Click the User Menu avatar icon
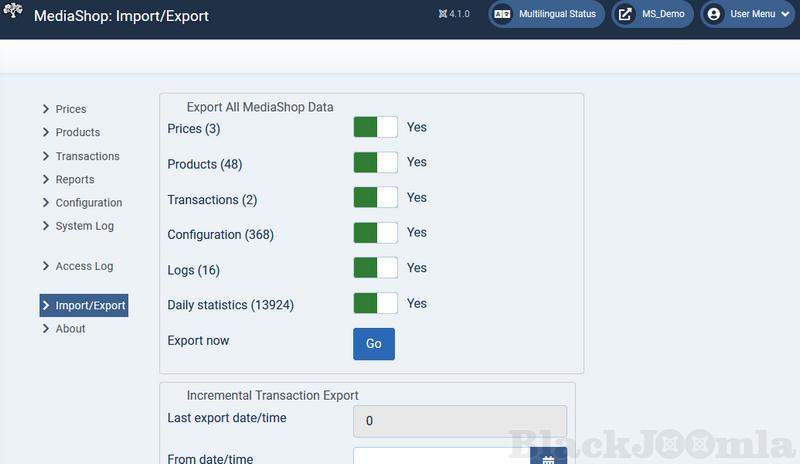 pyautogui.click(x=714, y=14)
